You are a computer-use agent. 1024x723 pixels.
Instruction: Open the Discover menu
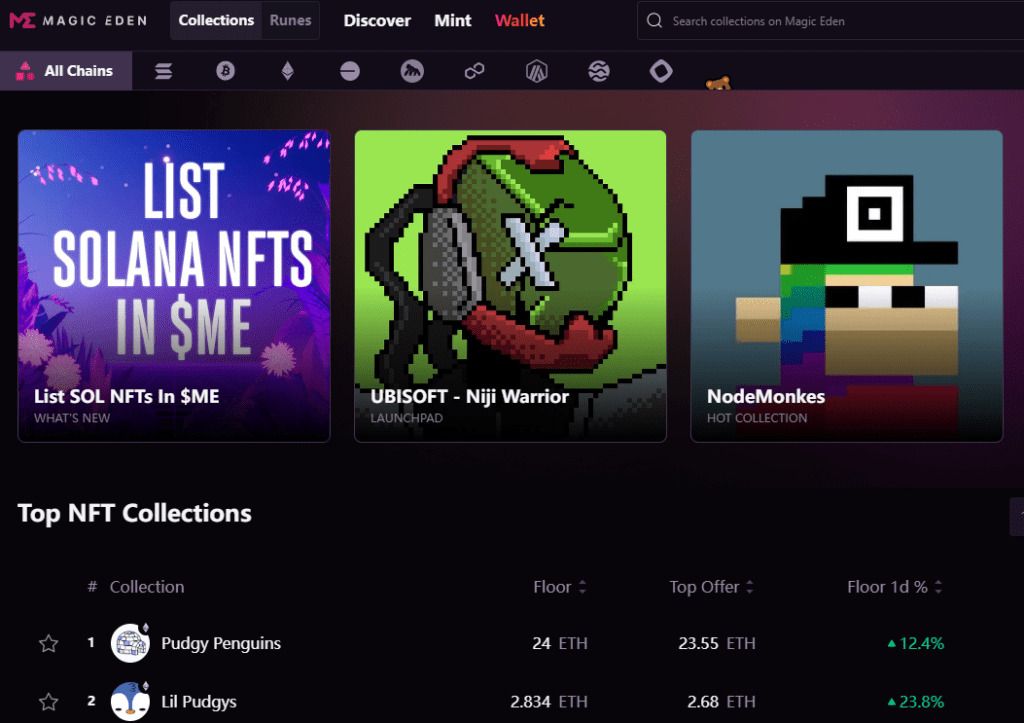(x=377, y=21)
